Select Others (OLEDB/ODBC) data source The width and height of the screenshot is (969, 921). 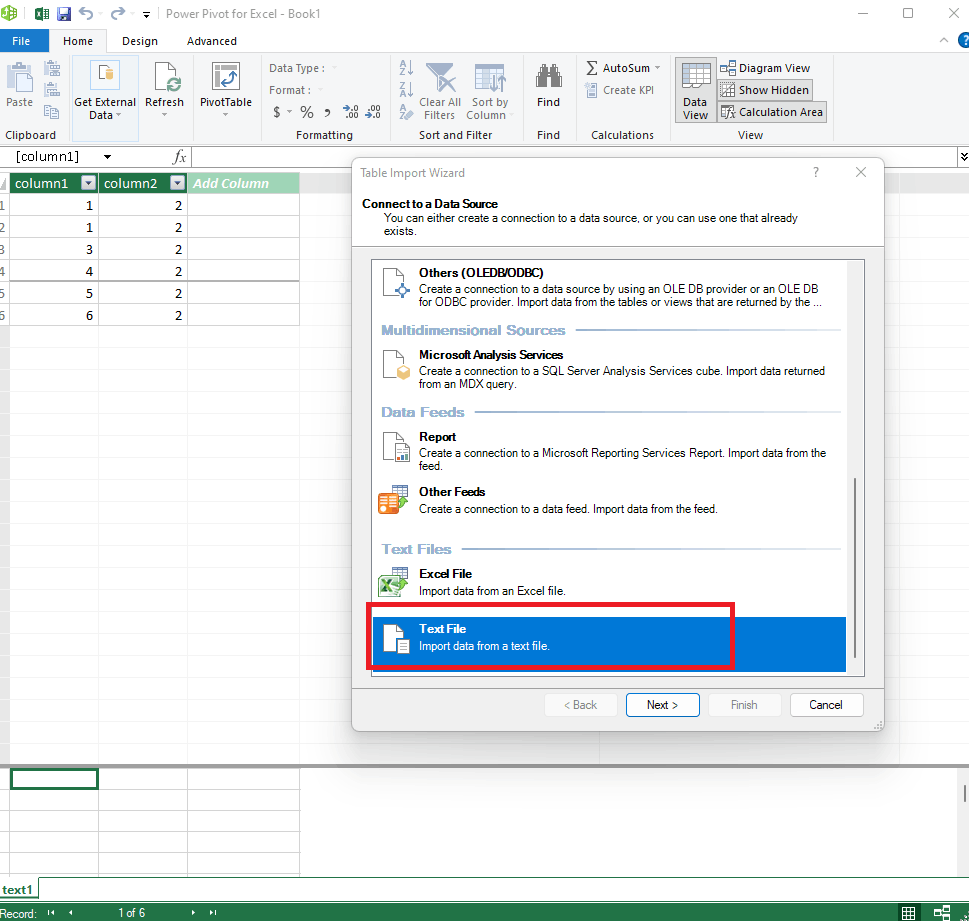pyautogui.click(x=609, y=287)
